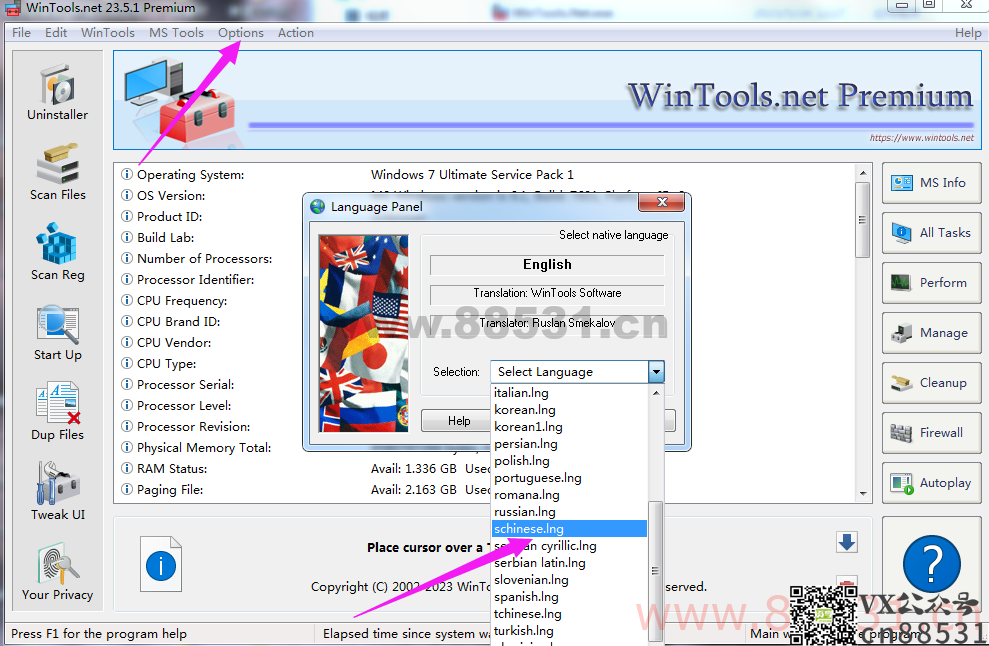Click the language list scrollbar up arrow
This screenshot has width=989, height=646.
(x=656, y=392)
